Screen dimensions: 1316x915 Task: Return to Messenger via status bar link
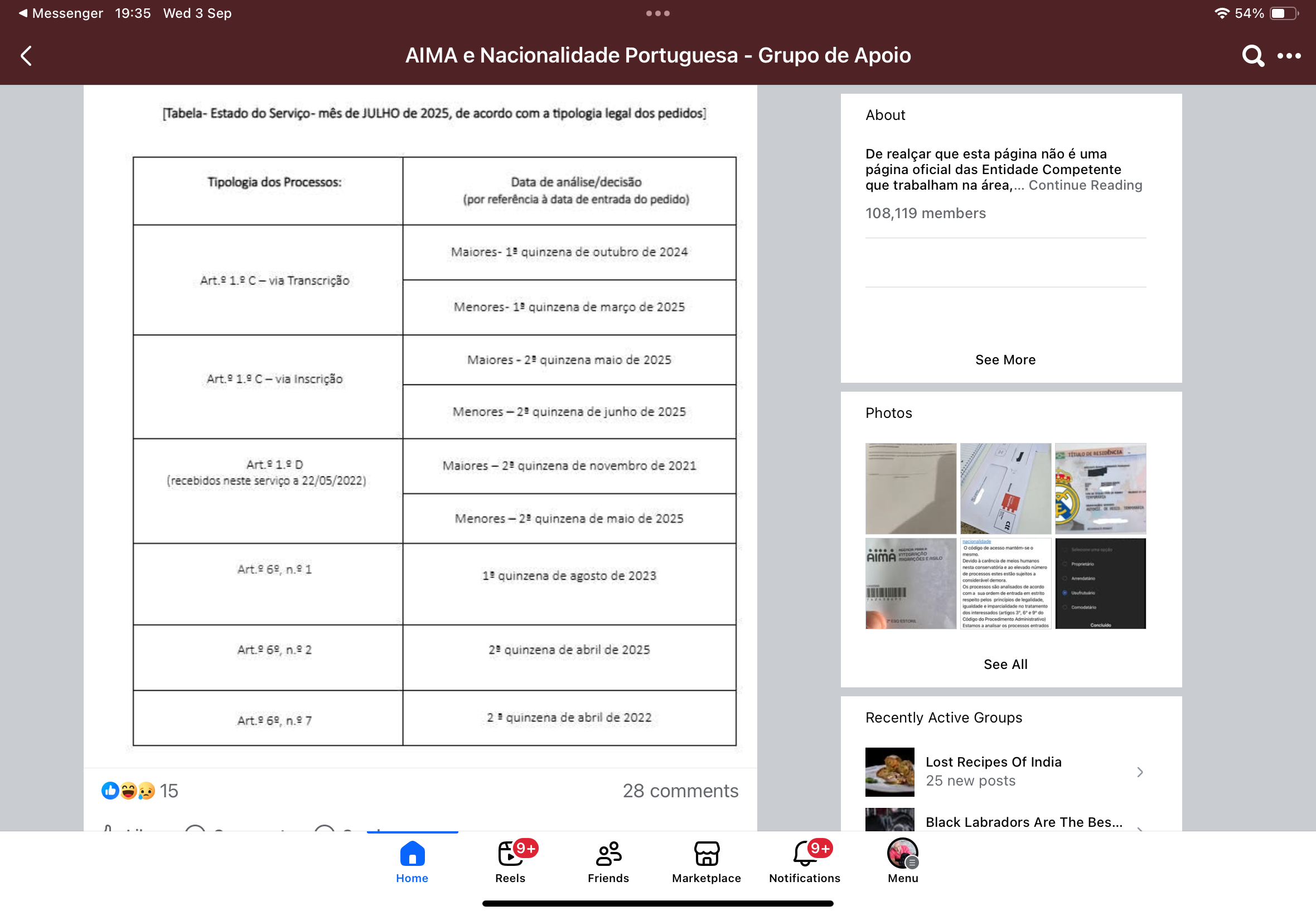pyautogui.click(x=61, y=13)
